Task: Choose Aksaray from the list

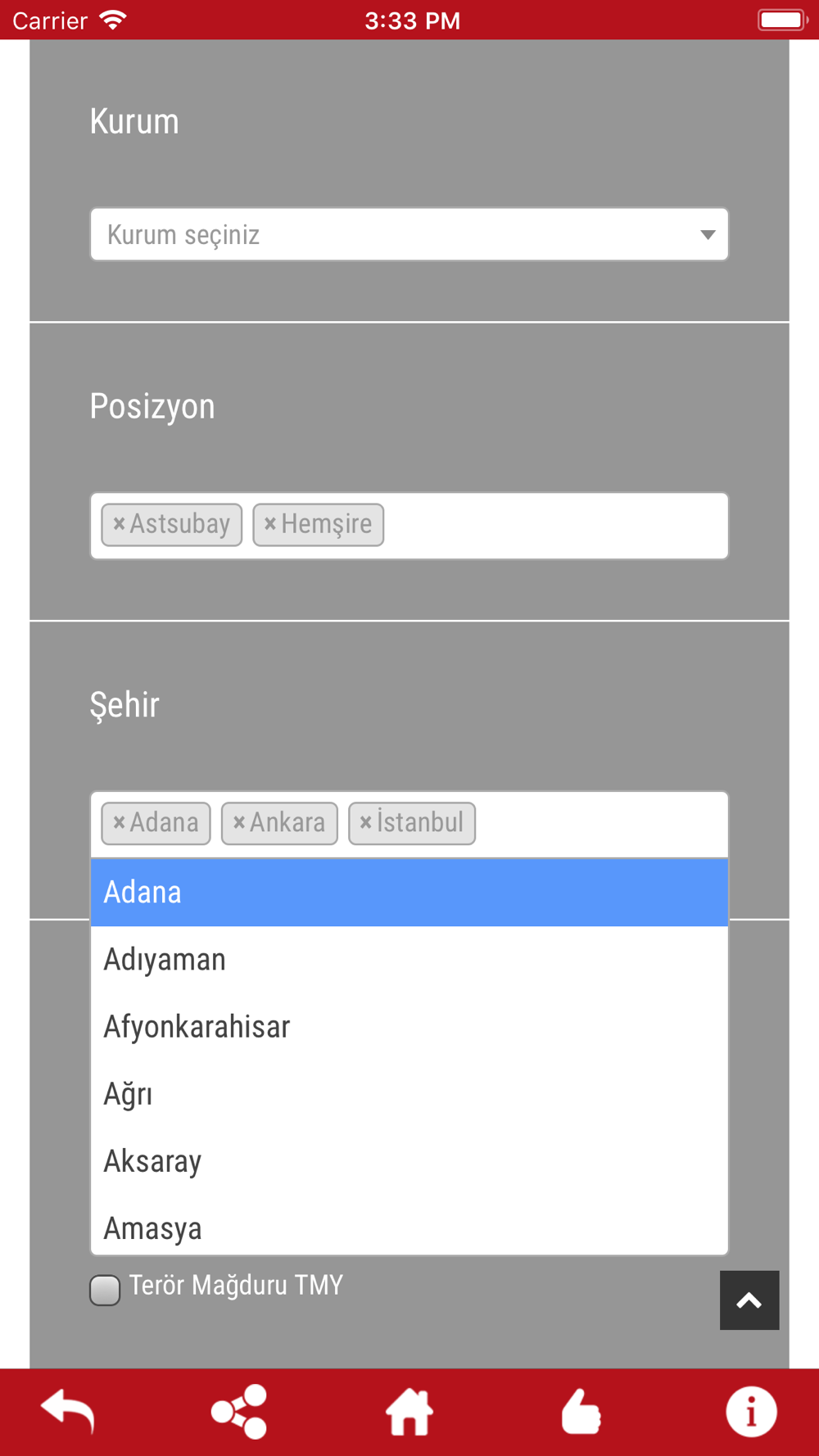Action: click(409, 1161)
